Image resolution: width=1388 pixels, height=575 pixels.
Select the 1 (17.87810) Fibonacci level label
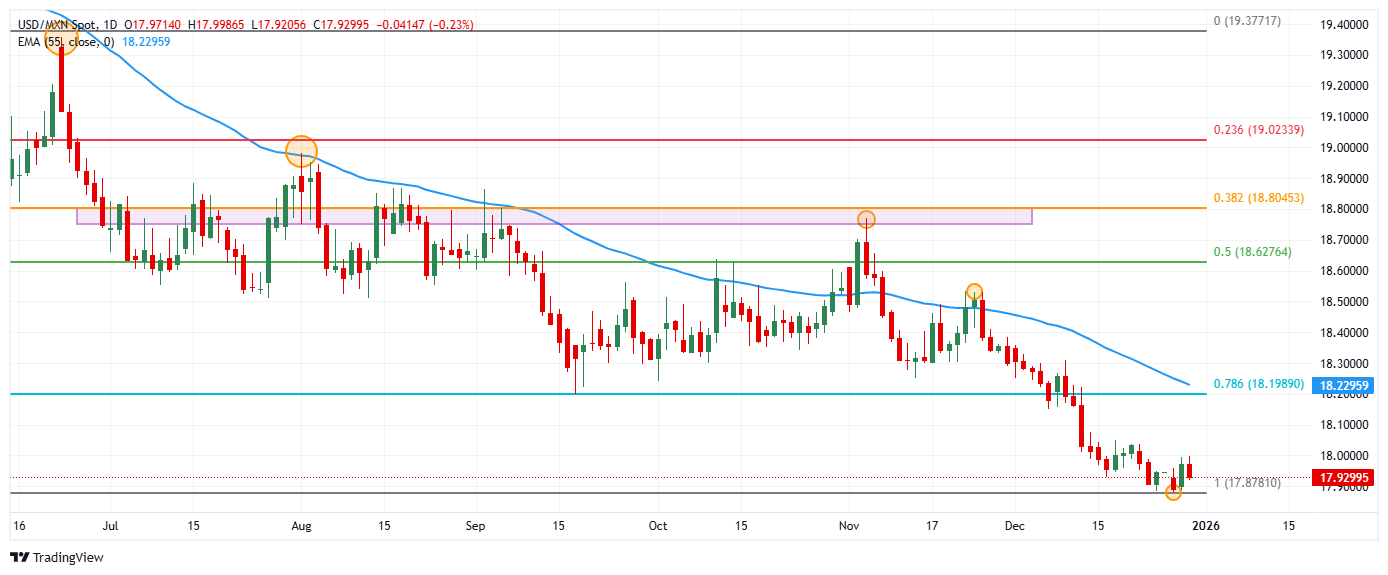(x=1248, y=483)
